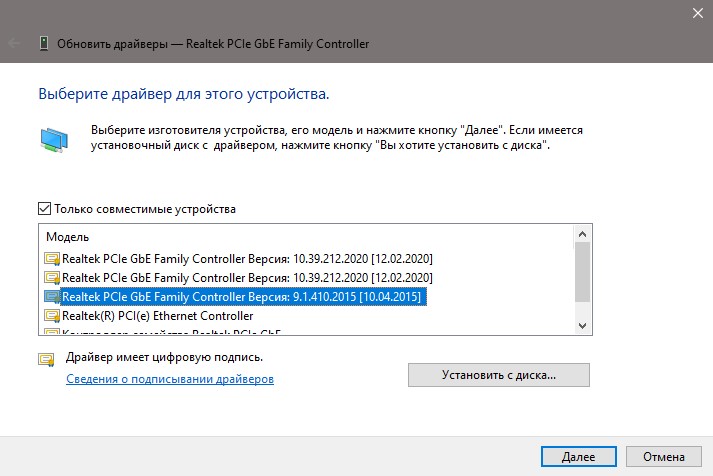This screenshot has width=713, height=476.
Task: Click the network computers icon beside the instructions
Action: (x=54, y=140)
